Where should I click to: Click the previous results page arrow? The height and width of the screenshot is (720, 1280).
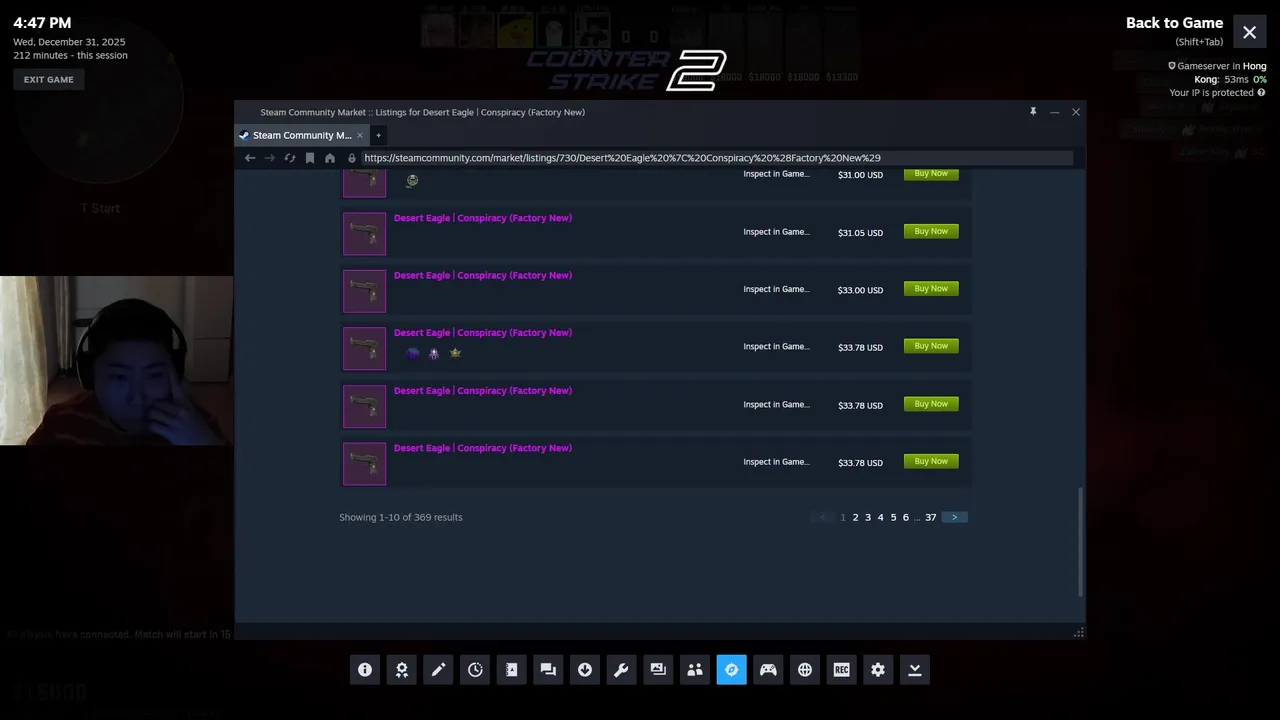[823, 517]
